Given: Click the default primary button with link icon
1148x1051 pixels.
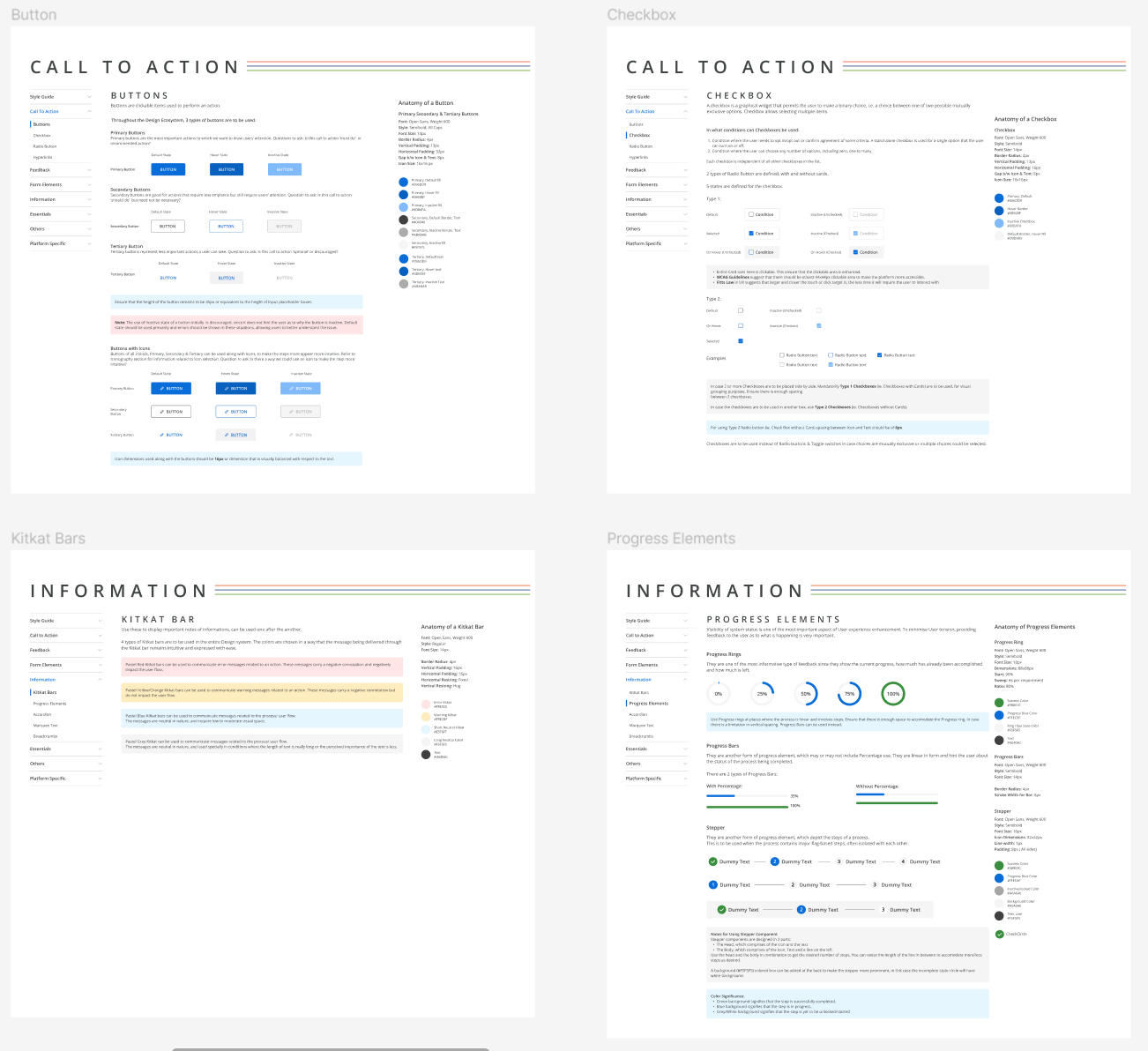Looking at the screenshot, I should coord(171,388).
